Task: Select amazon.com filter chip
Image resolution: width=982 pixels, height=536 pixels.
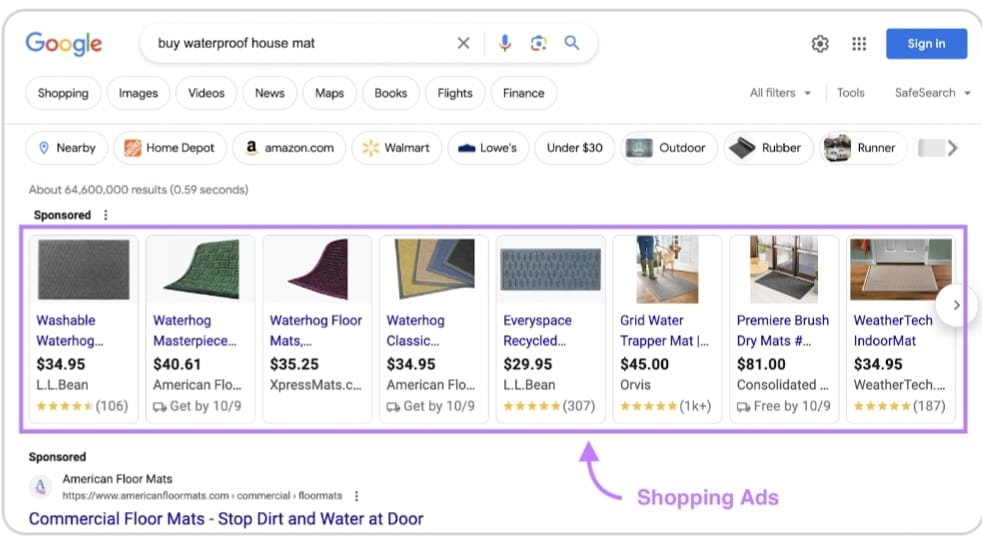Action: click(x=289, y=148)
